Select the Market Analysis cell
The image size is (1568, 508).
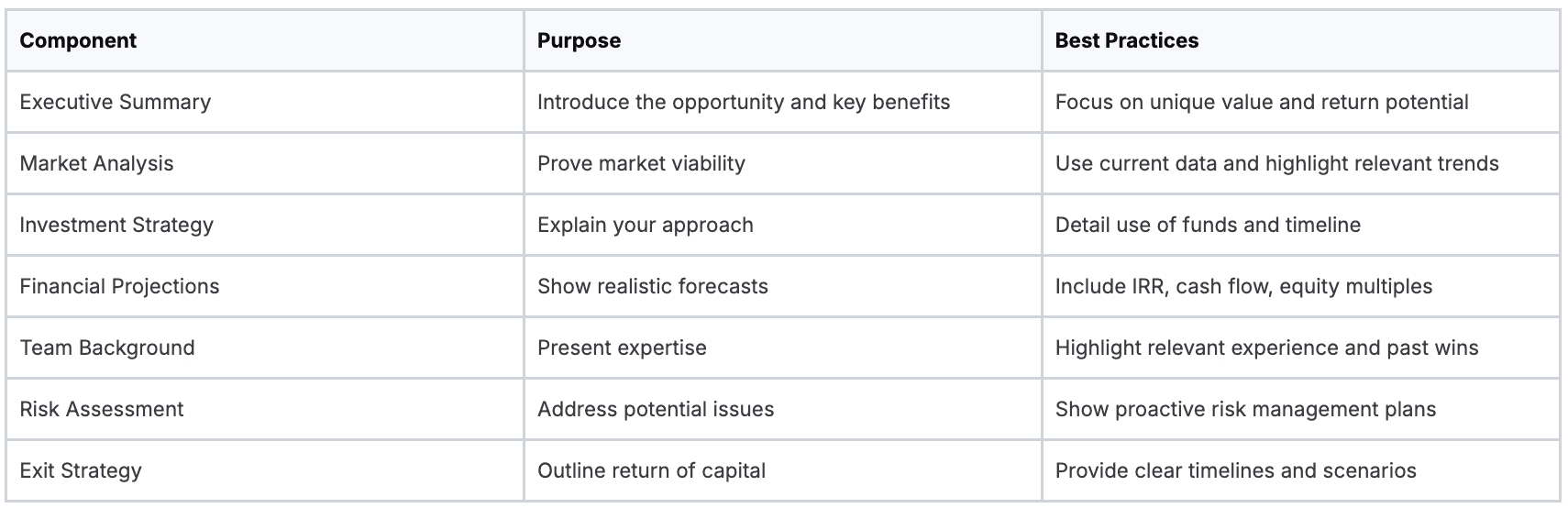[96, 163]
